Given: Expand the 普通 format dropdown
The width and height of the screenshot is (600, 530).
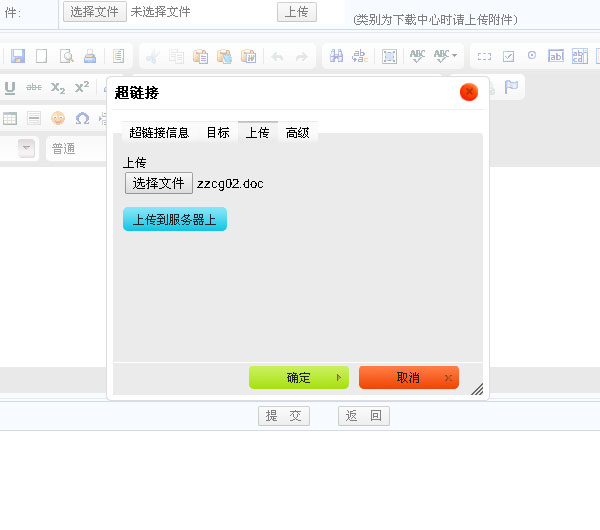Looking at the screenshot, I should point(27,149).
